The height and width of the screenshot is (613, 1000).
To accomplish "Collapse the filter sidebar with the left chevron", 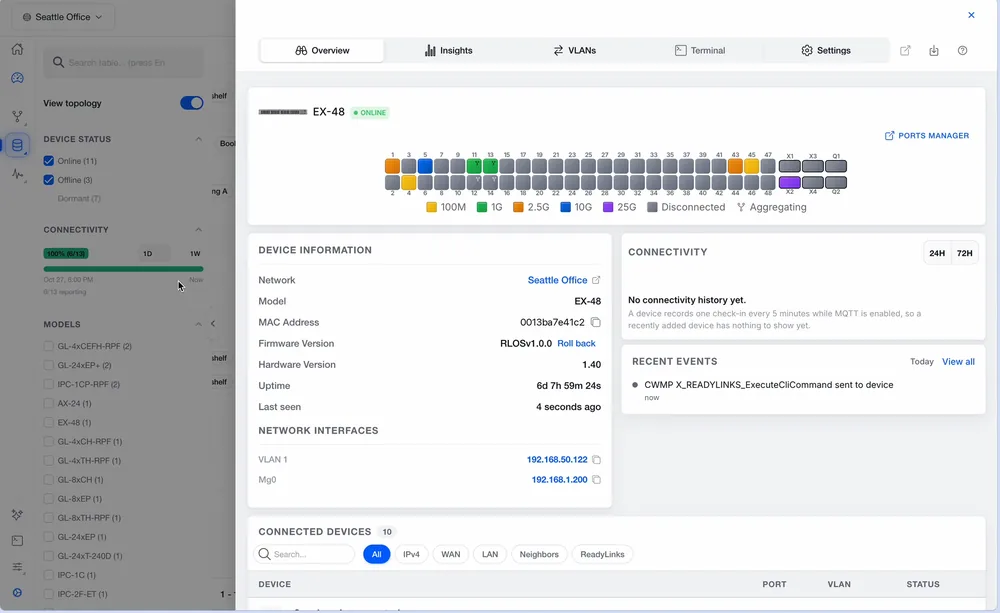I will point(213,324).
